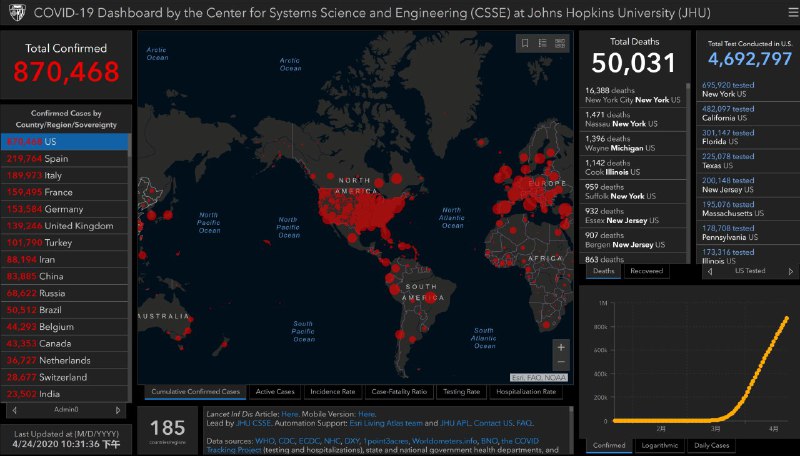
Task: Select Belgium in the country list
Action: pos(64,327)
